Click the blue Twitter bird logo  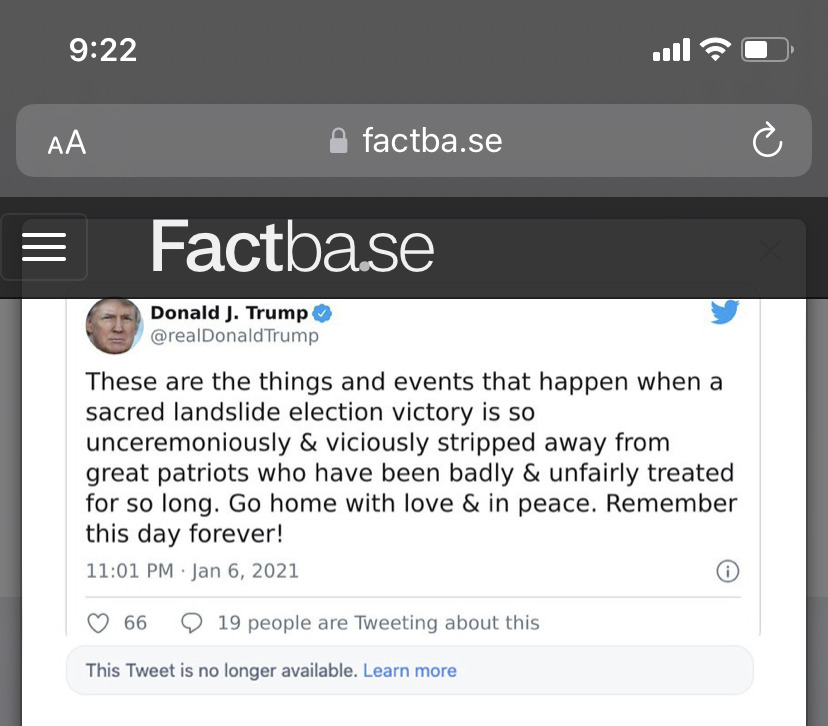724,312
